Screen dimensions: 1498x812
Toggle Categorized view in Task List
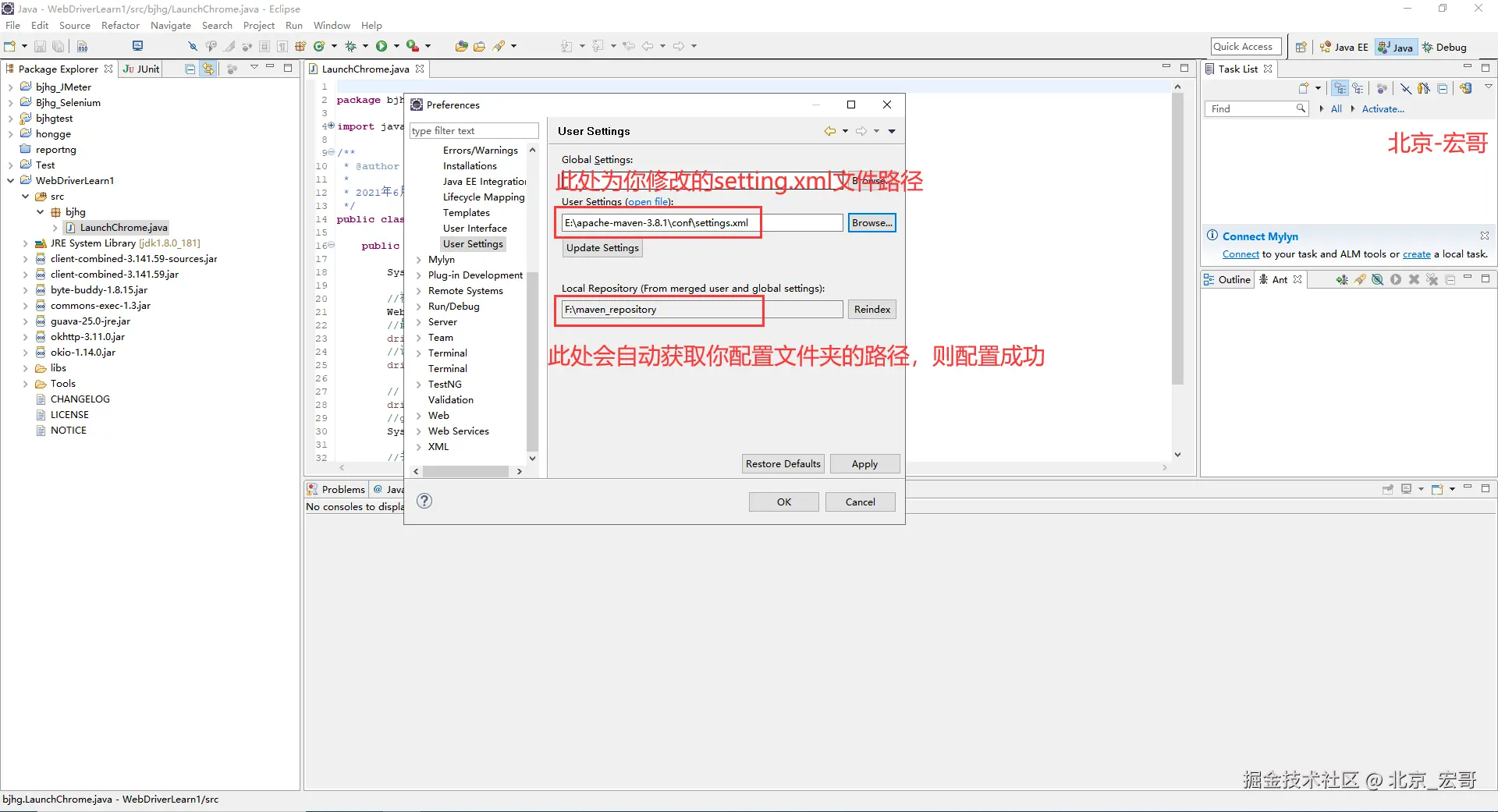point(1340,88)
